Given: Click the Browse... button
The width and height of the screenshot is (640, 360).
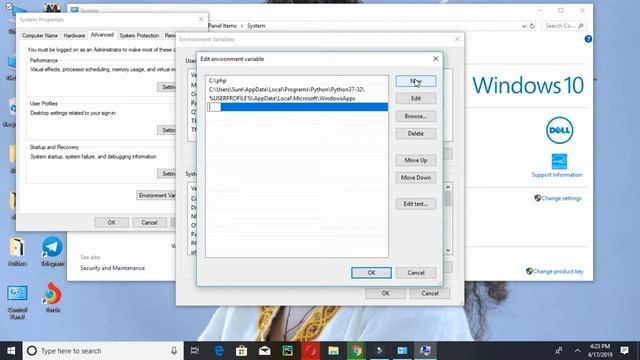Looking at the screenshot, I should coord(416,116).
